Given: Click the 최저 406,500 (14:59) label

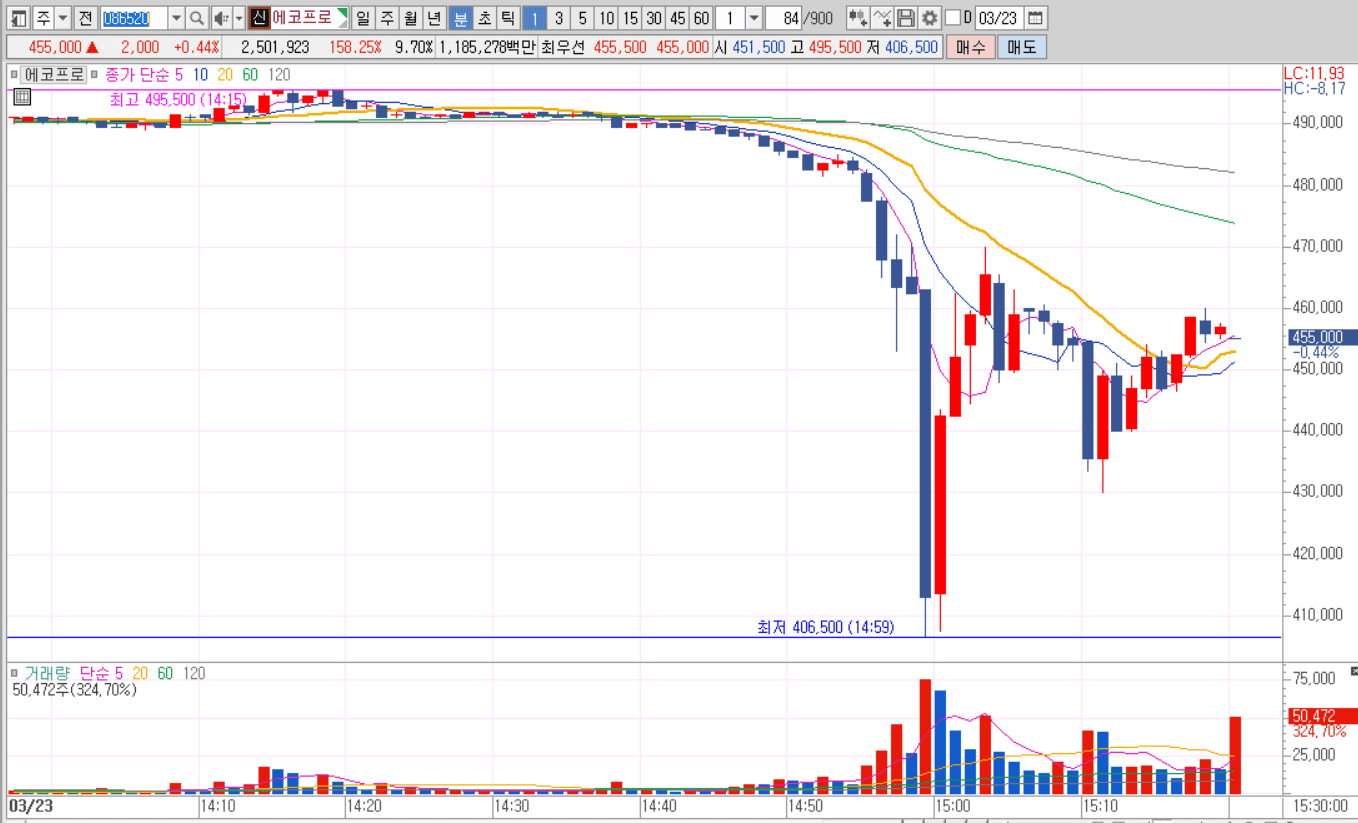Looking at the screenshot, I should 826,627.
